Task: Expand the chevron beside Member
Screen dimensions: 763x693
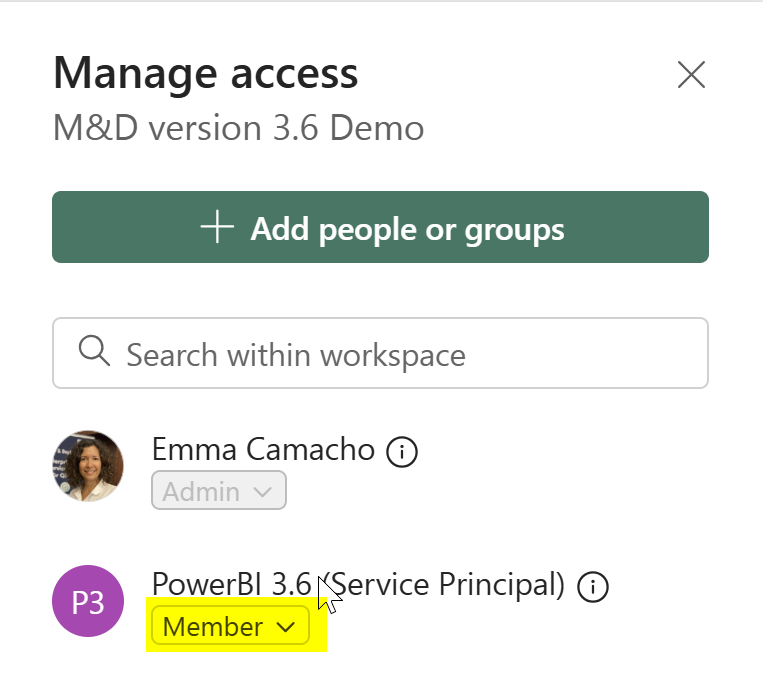Action: point(285,627)
